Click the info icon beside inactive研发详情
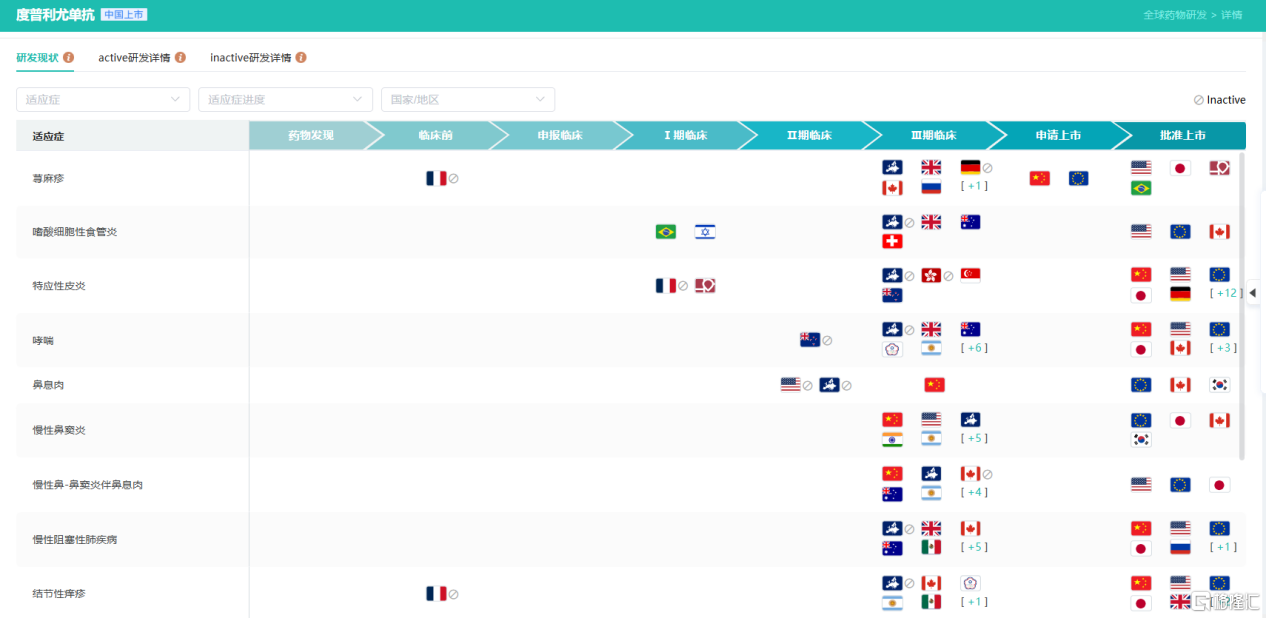This screenshot has height=618, width=1266. [301, 58]
